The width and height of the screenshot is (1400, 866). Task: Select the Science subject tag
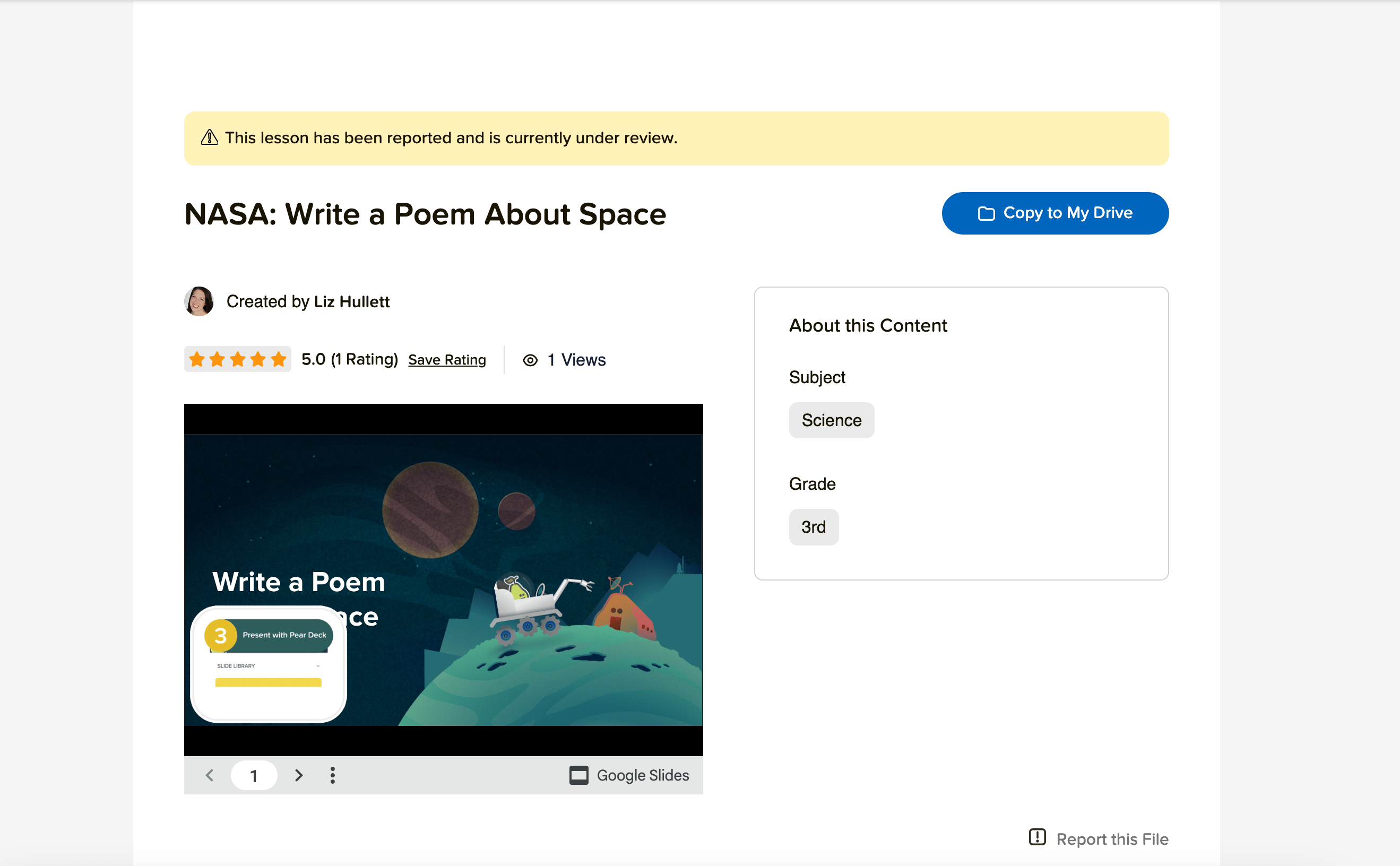tap(831, 420)
